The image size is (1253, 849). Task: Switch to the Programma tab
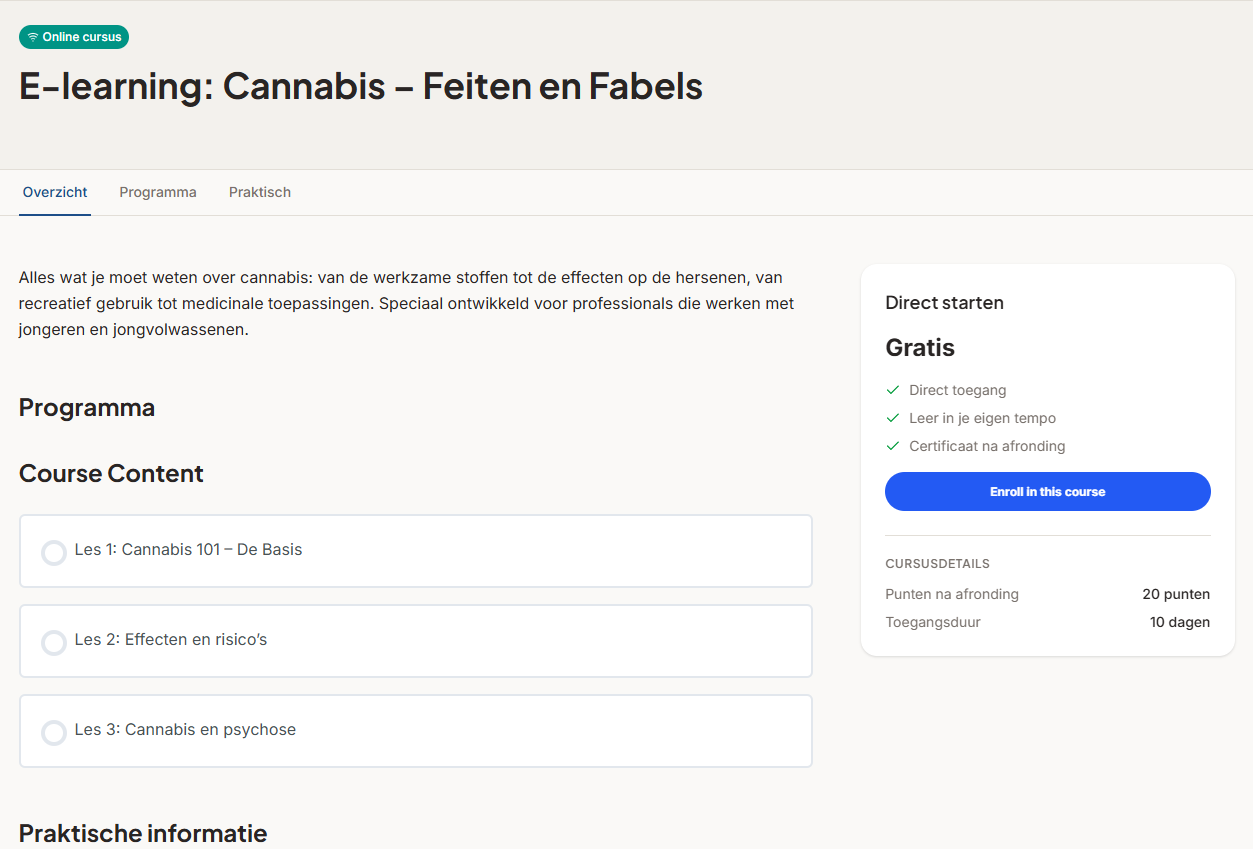(x=158, y=192)
